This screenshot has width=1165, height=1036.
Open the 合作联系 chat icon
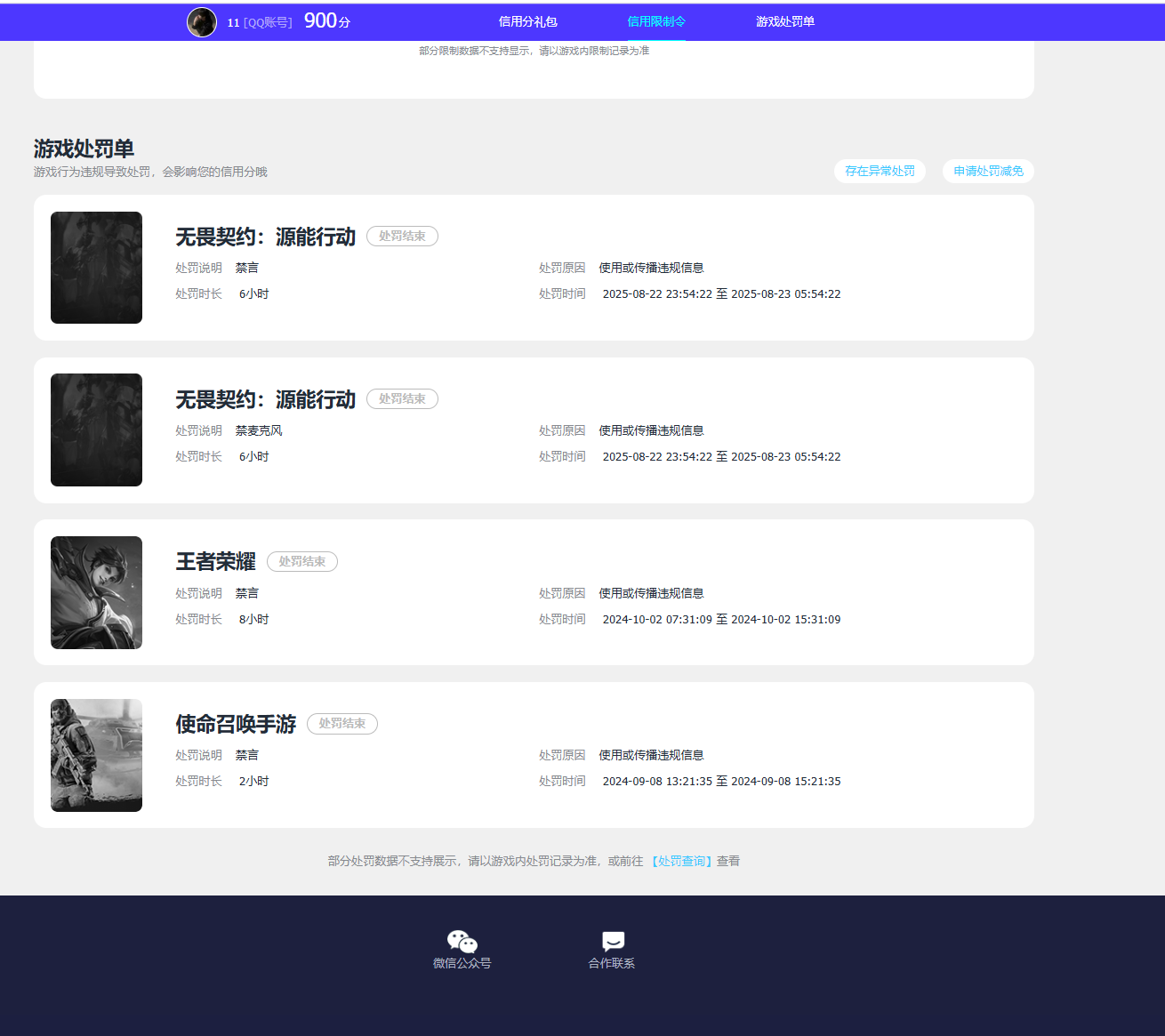click(x=613, y=942)
